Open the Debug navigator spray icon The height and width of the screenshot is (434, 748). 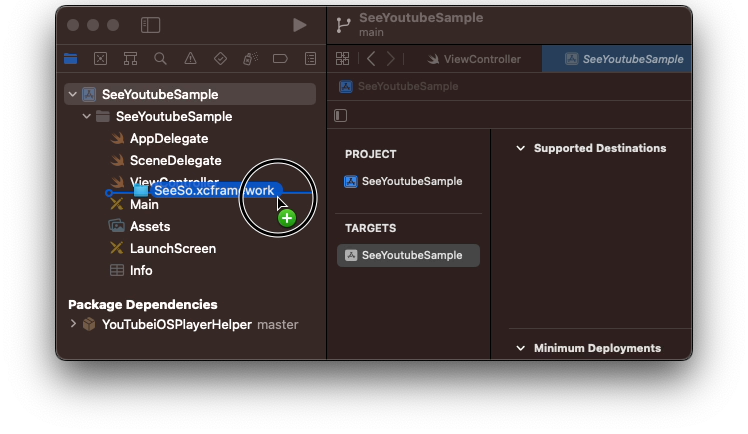[x=250, y=59]
